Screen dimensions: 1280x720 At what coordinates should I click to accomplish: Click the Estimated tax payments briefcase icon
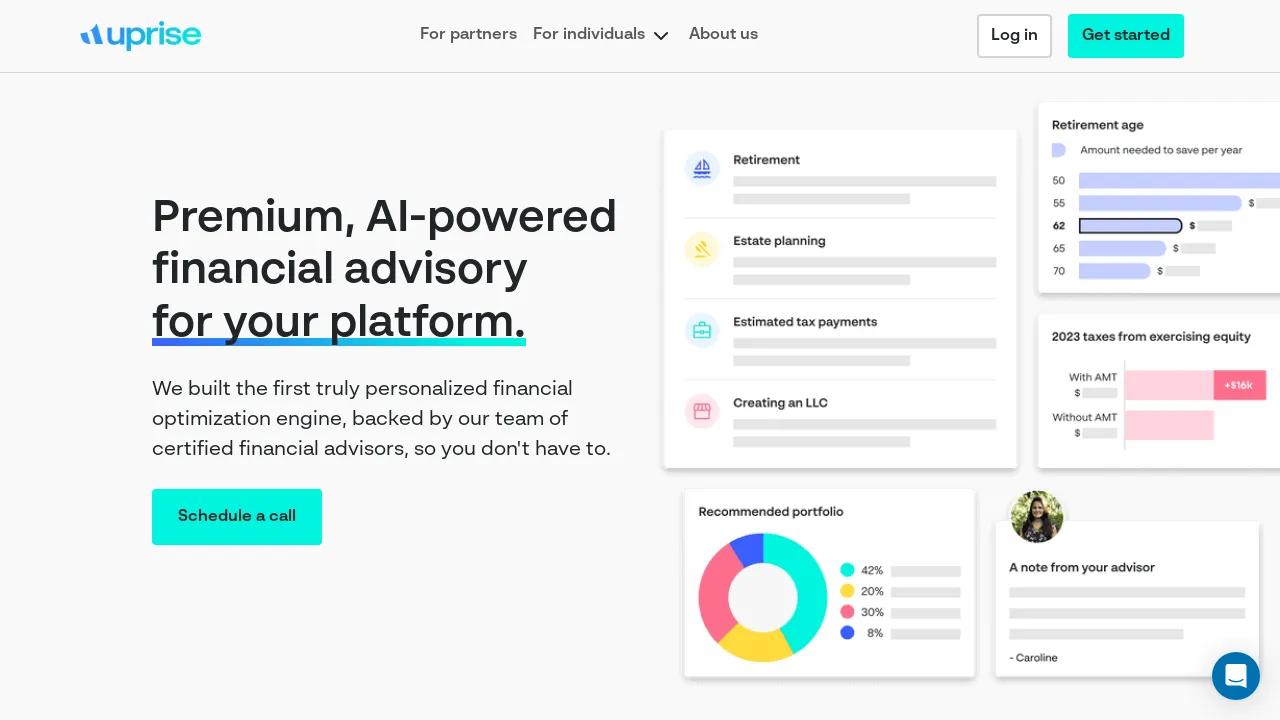[x=702, y=330]
